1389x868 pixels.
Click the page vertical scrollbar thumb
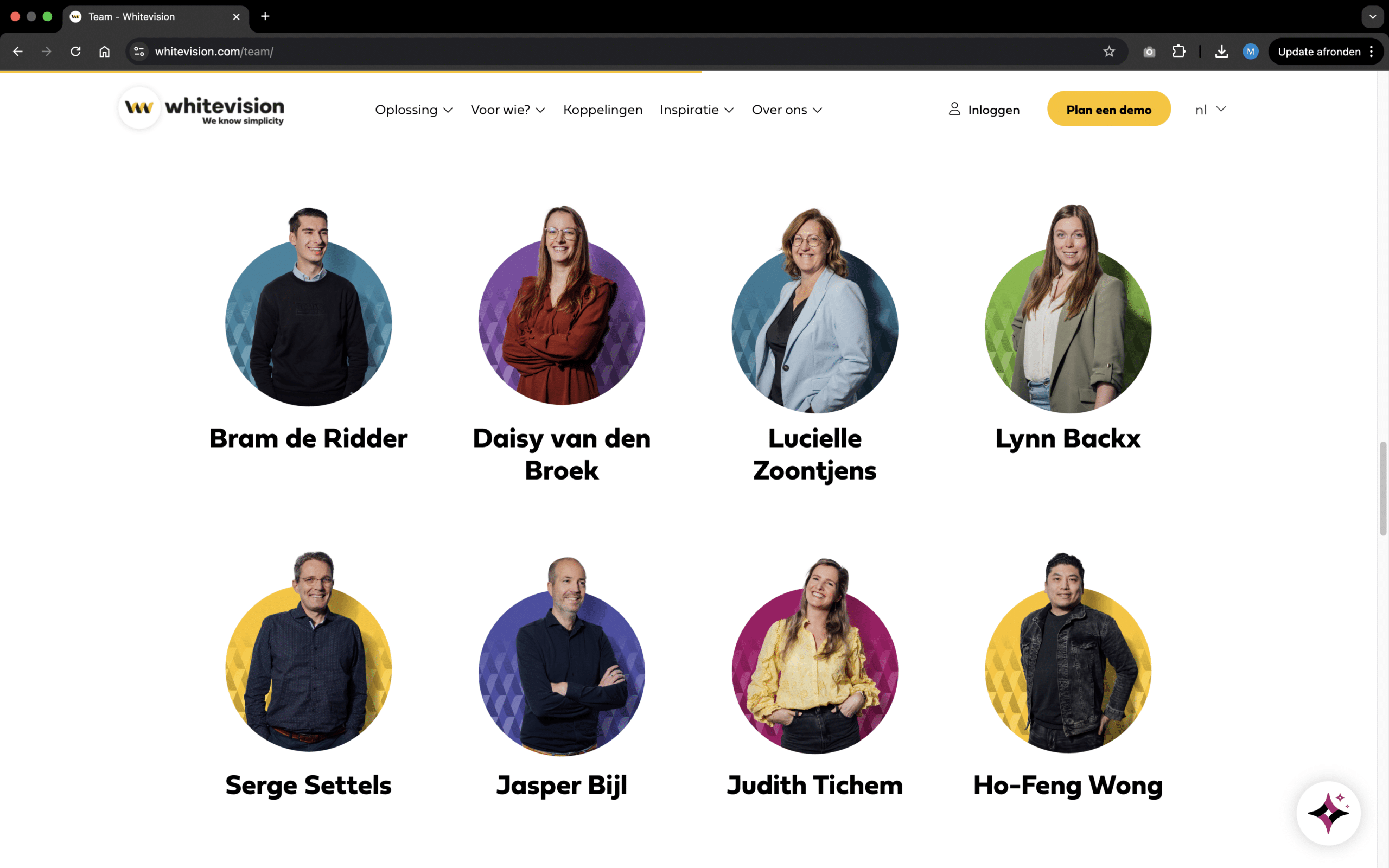coord(1383,489)
